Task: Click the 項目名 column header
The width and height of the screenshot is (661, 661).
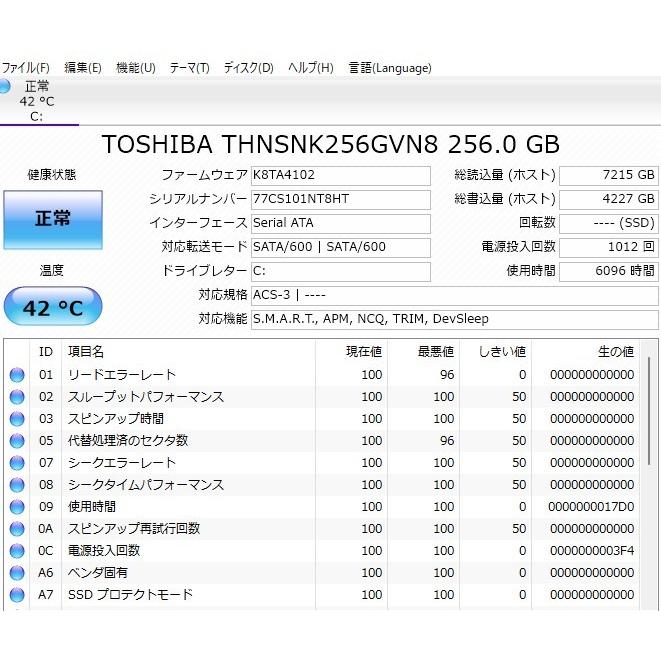Action: [x=188, y=352]
